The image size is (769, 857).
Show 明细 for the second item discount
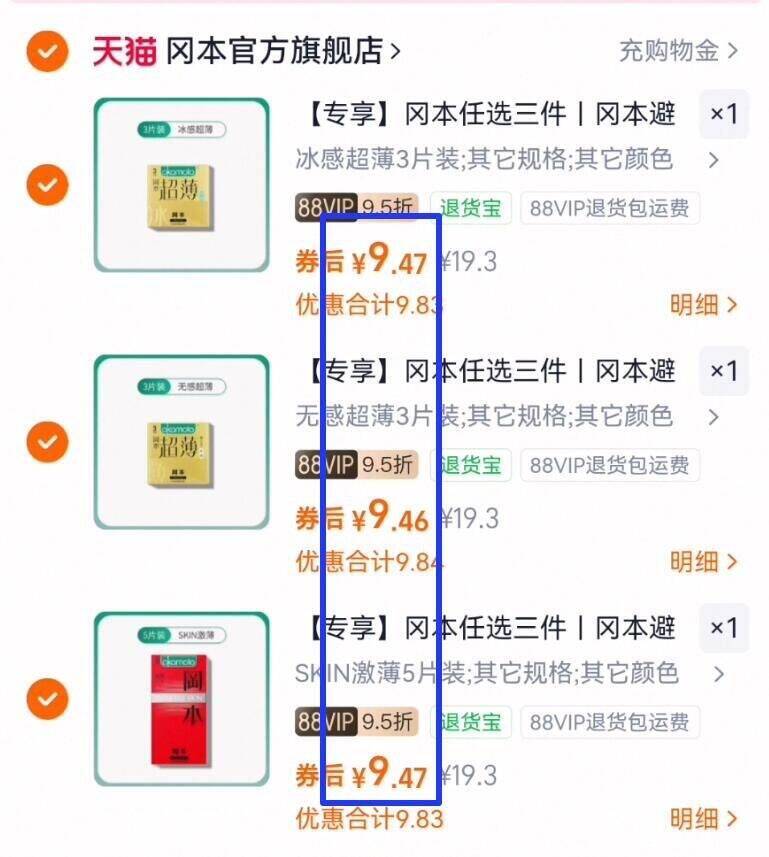click(x=704, y=562)
